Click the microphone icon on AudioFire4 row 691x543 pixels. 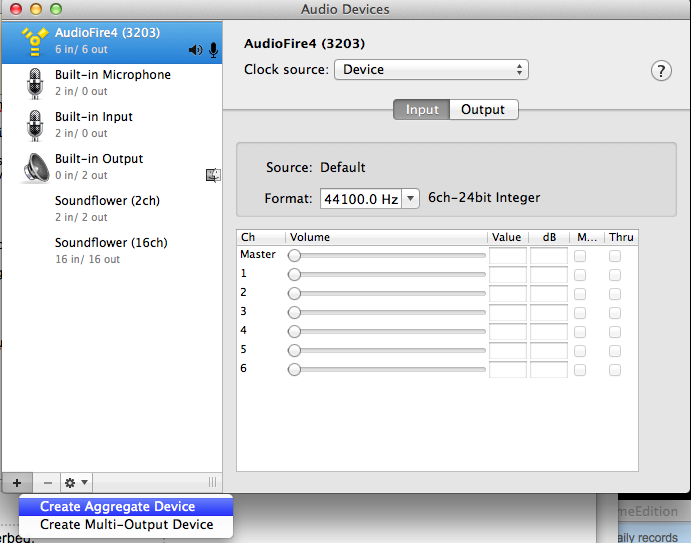click(x=214, y=50)
